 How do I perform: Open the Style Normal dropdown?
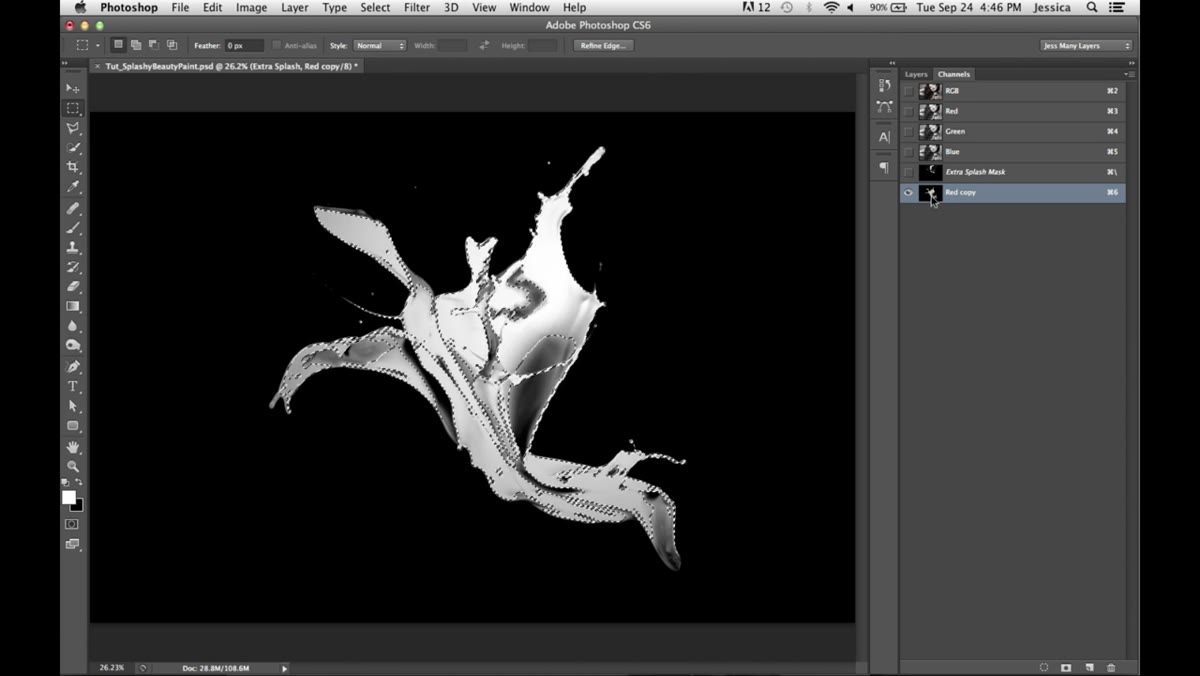pyautogui.click(x=380, y=45)
